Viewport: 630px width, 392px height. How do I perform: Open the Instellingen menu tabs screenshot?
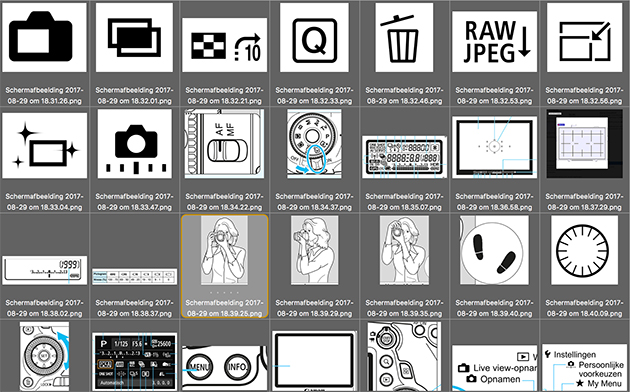[x=584, y=367]
